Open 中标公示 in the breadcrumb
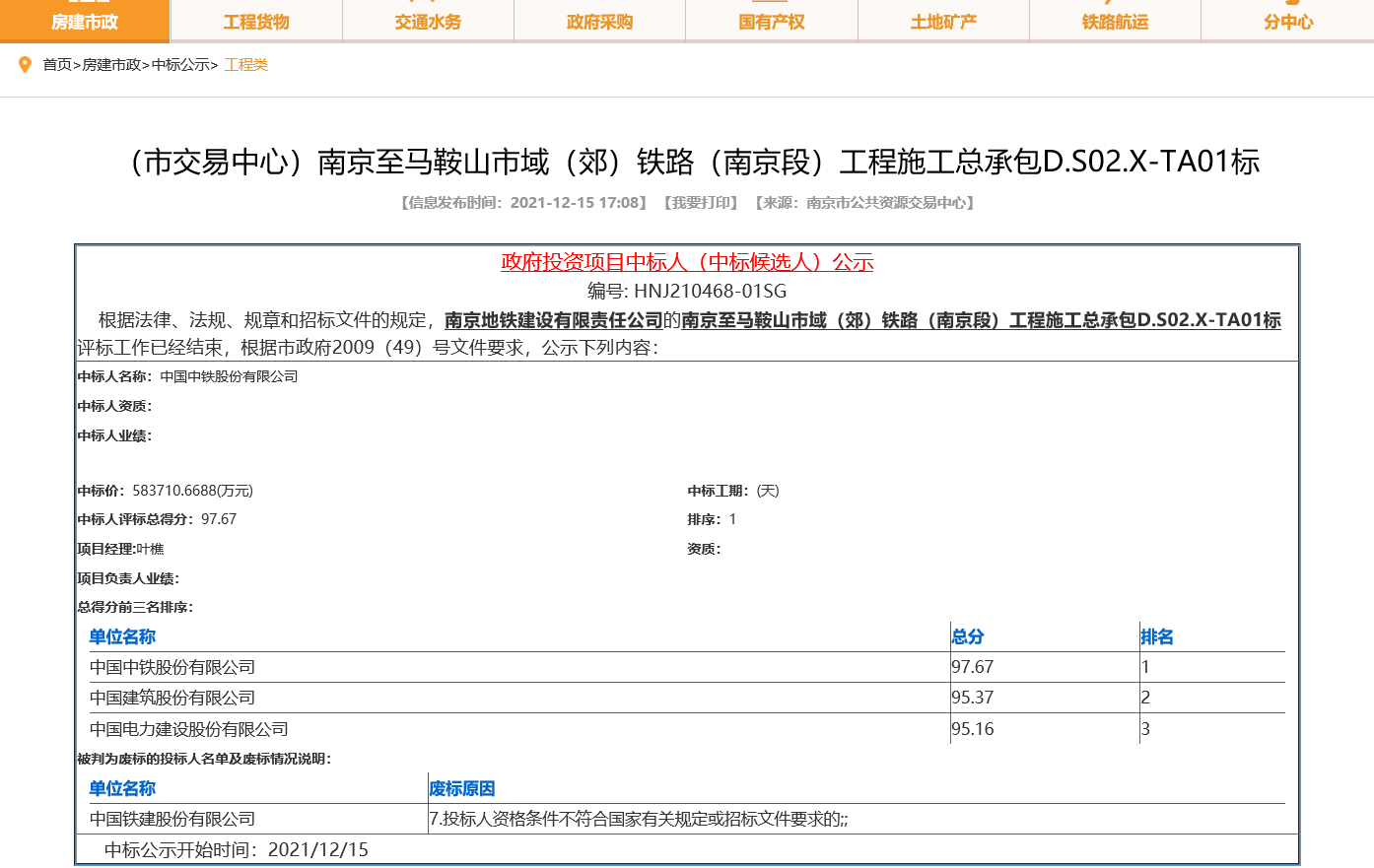 [180, 65]
